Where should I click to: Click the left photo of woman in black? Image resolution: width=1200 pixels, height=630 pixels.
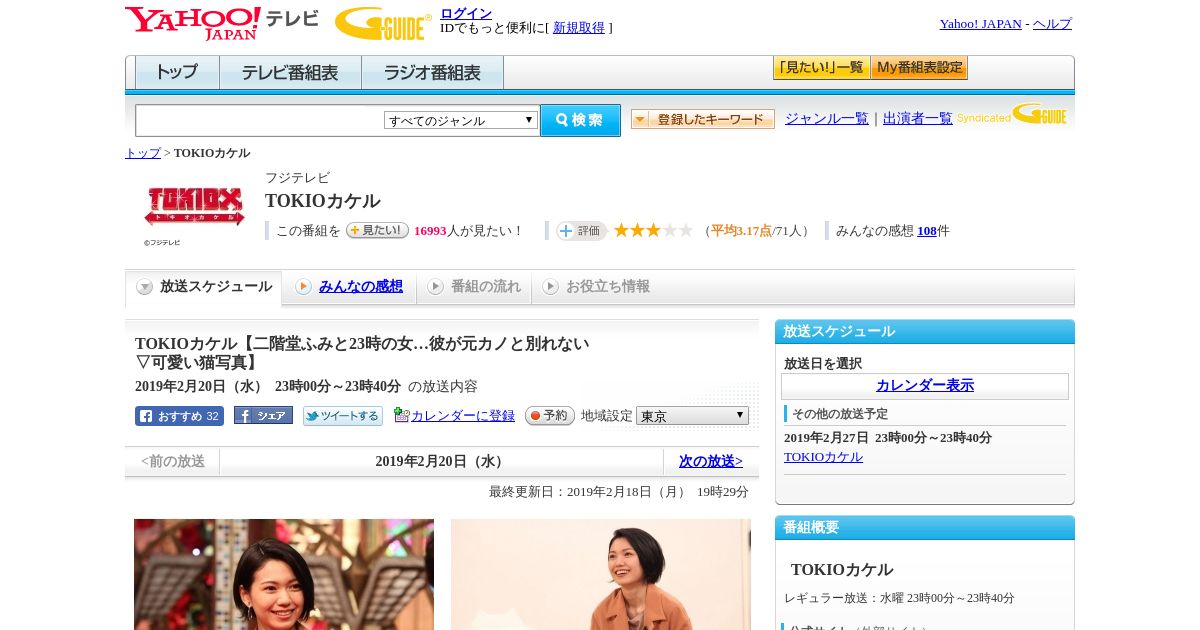[x=284, y=574]
